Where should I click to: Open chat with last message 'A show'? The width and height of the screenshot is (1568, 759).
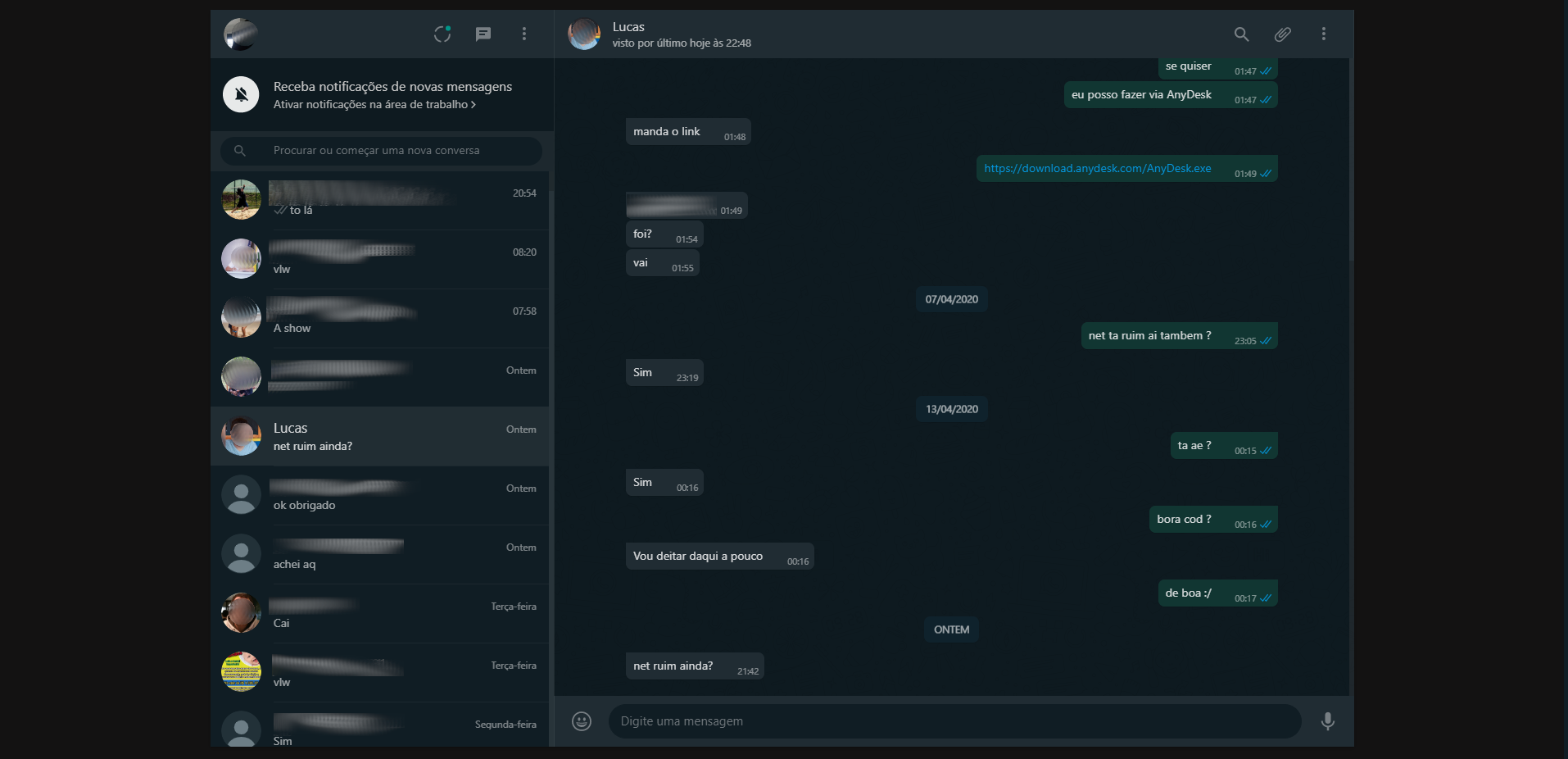380,318
